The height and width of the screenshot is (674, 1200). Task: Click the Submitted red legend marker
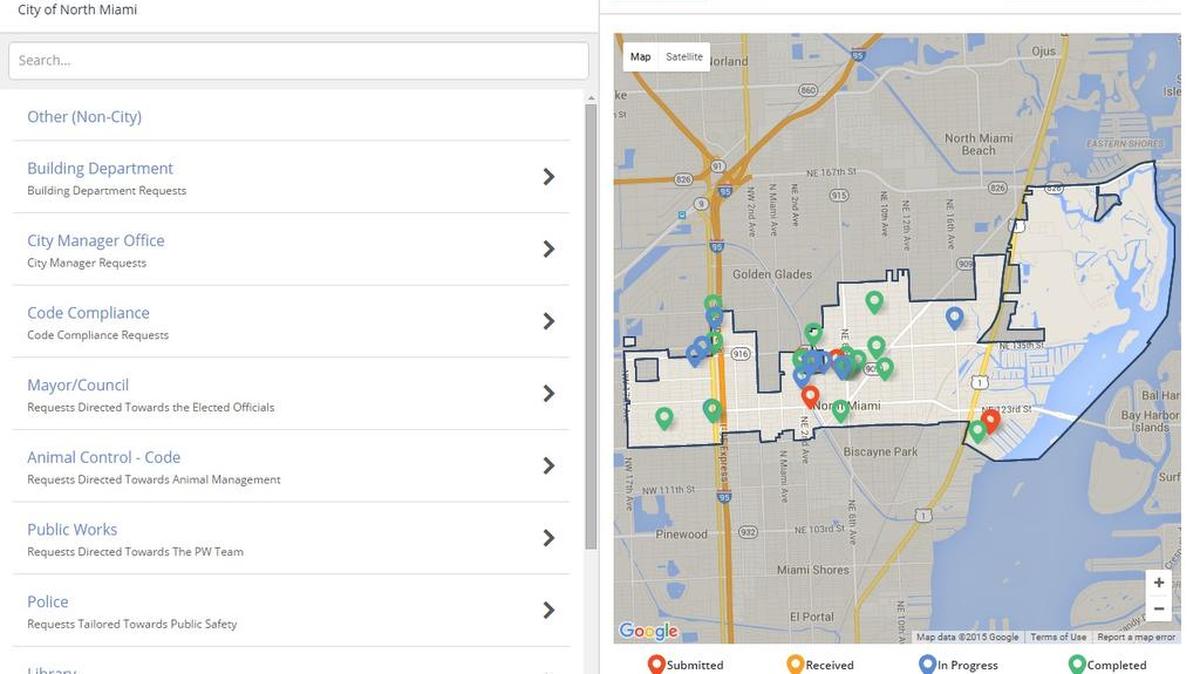(656, 664)
